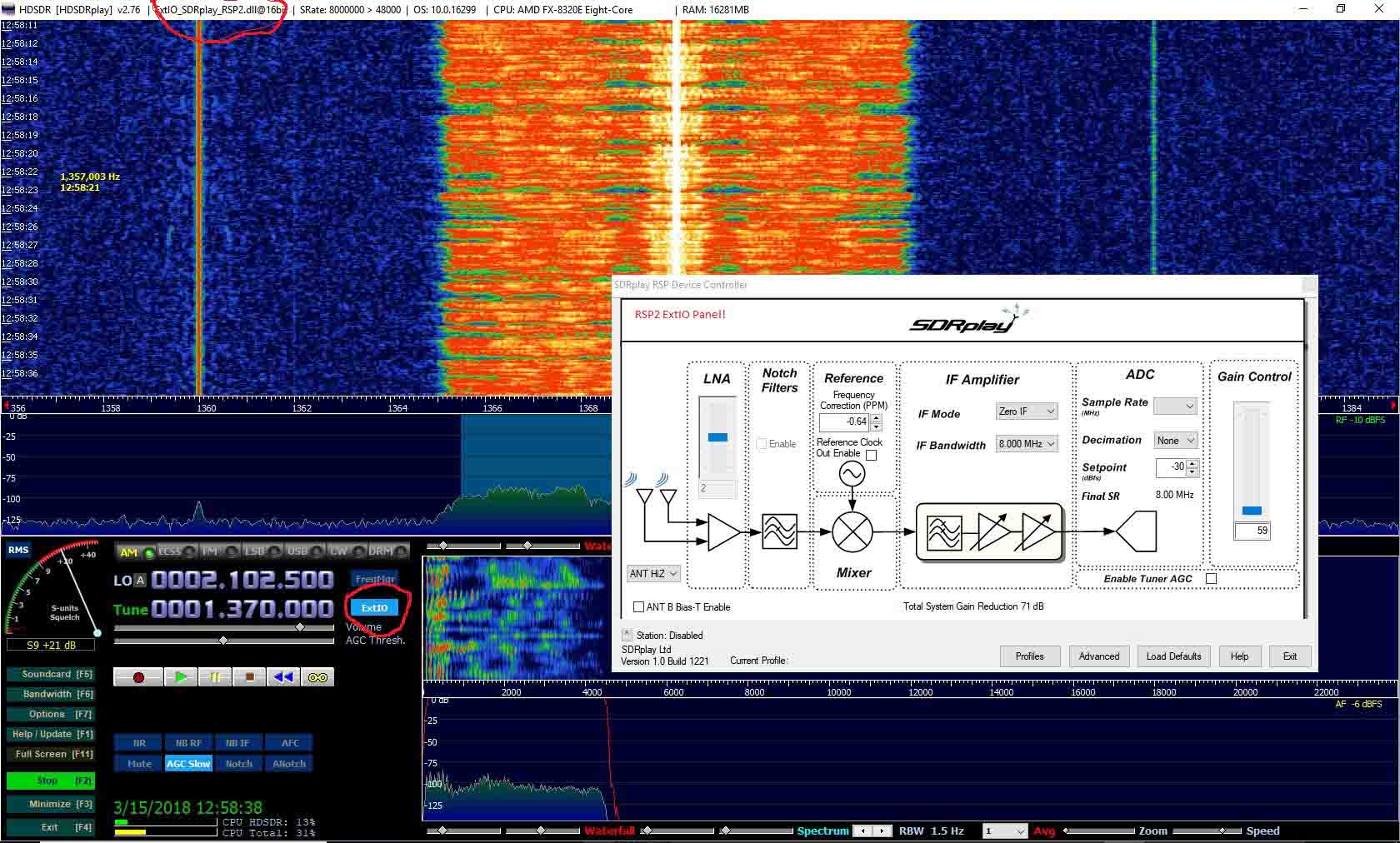Viewport: 1400px width, 843px height.
Task: Click the yellow pause button
Action: pyautogui.click(x=215, y=677)
